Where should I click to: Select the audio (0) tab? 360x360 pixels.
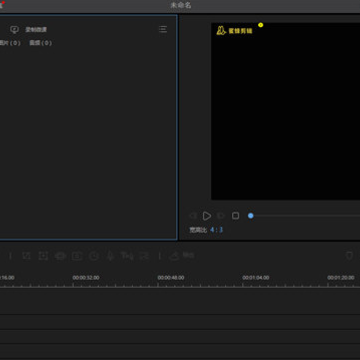tap(41, 43)
